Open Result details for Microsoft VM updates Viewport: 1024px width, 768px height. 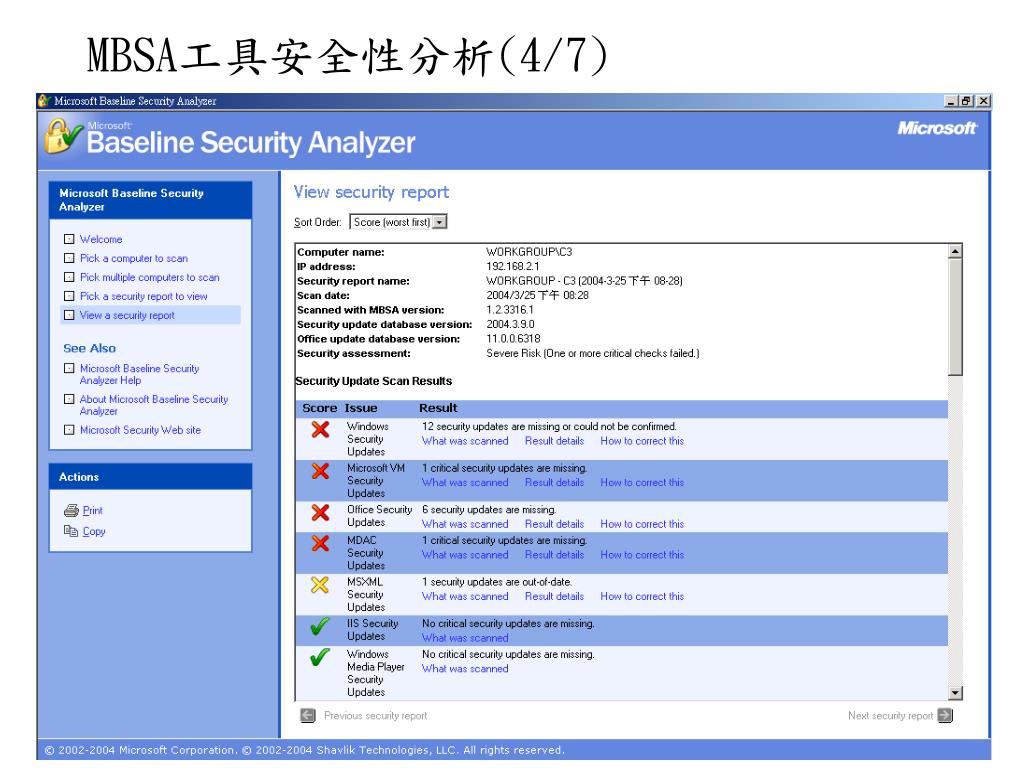(x=554, y=483)
